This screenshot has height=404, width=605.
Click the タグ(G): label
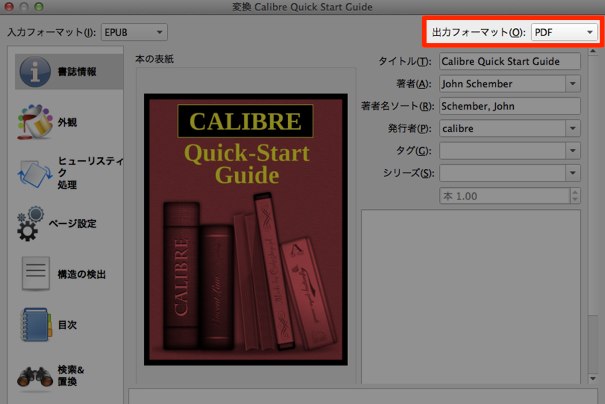click(x=414, y=151)
